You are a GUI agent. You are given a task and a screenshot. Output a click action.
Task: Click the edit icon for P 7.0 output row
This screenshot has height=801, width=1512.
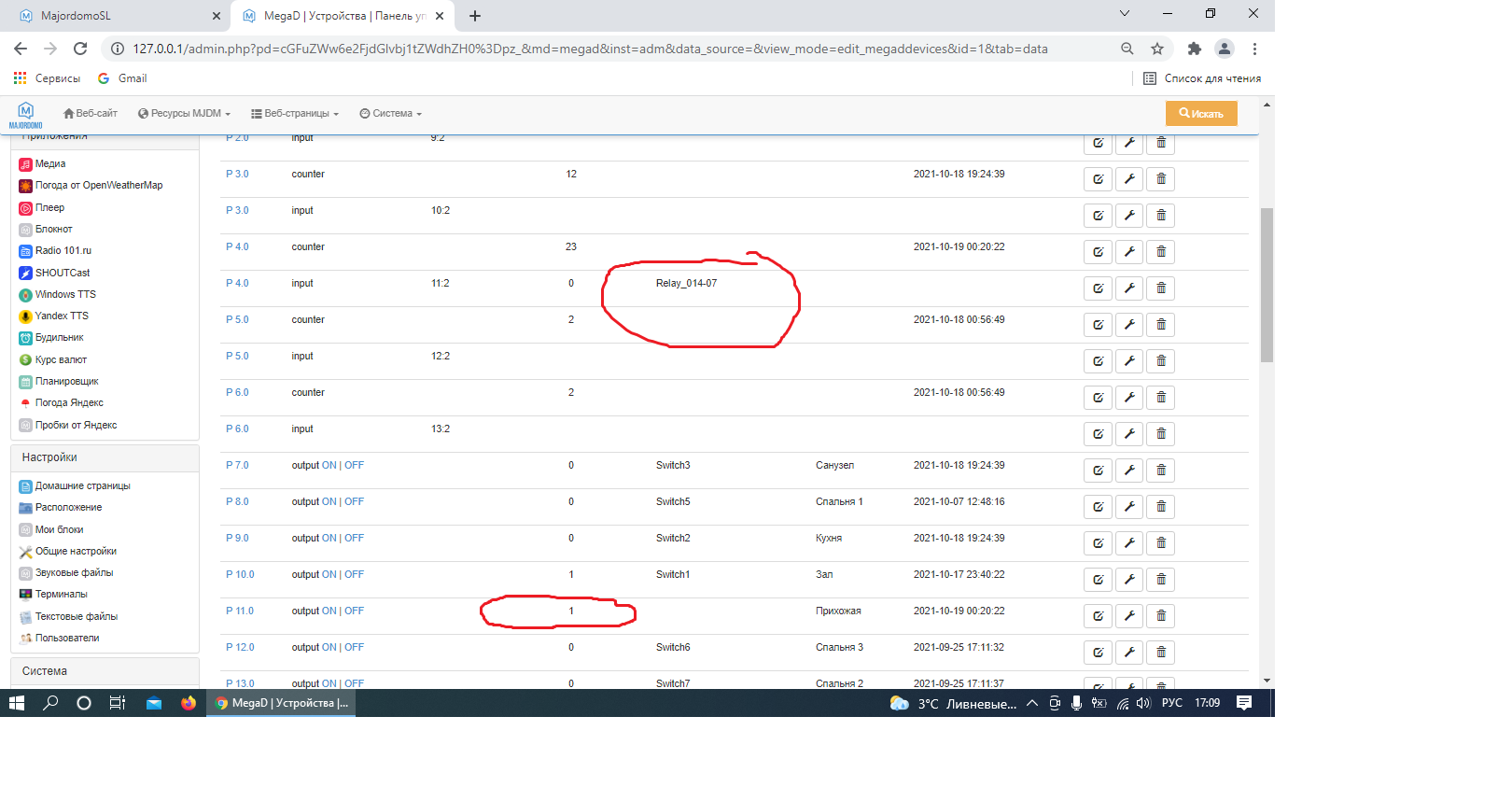click(1098, 471)
